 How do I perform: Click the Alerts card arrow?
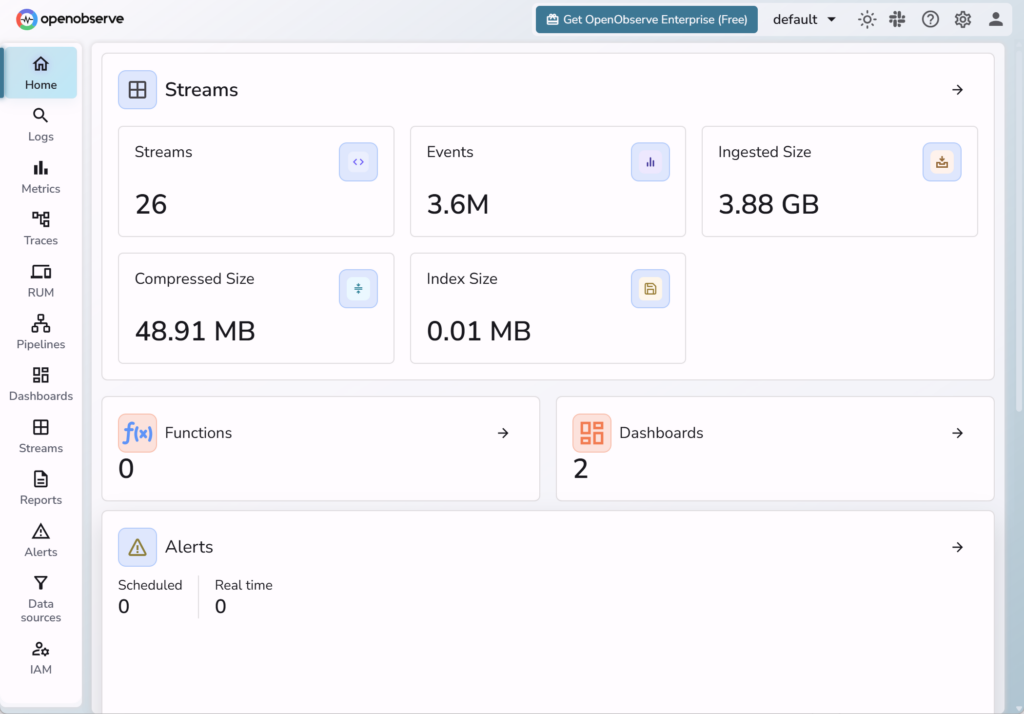click(x=957, y=547)
